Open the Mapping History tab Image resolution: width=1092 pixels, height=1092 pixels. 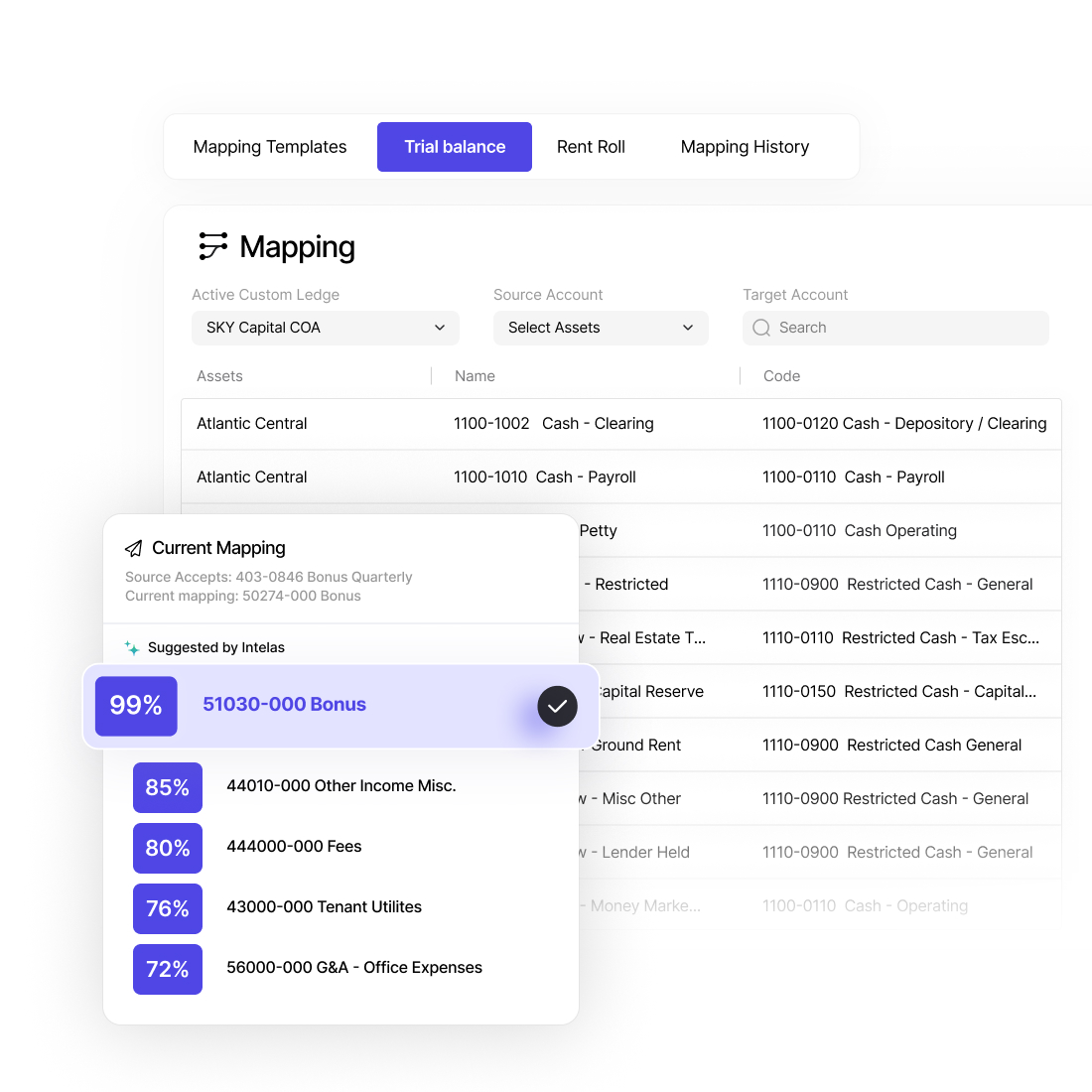click(745, 146)
